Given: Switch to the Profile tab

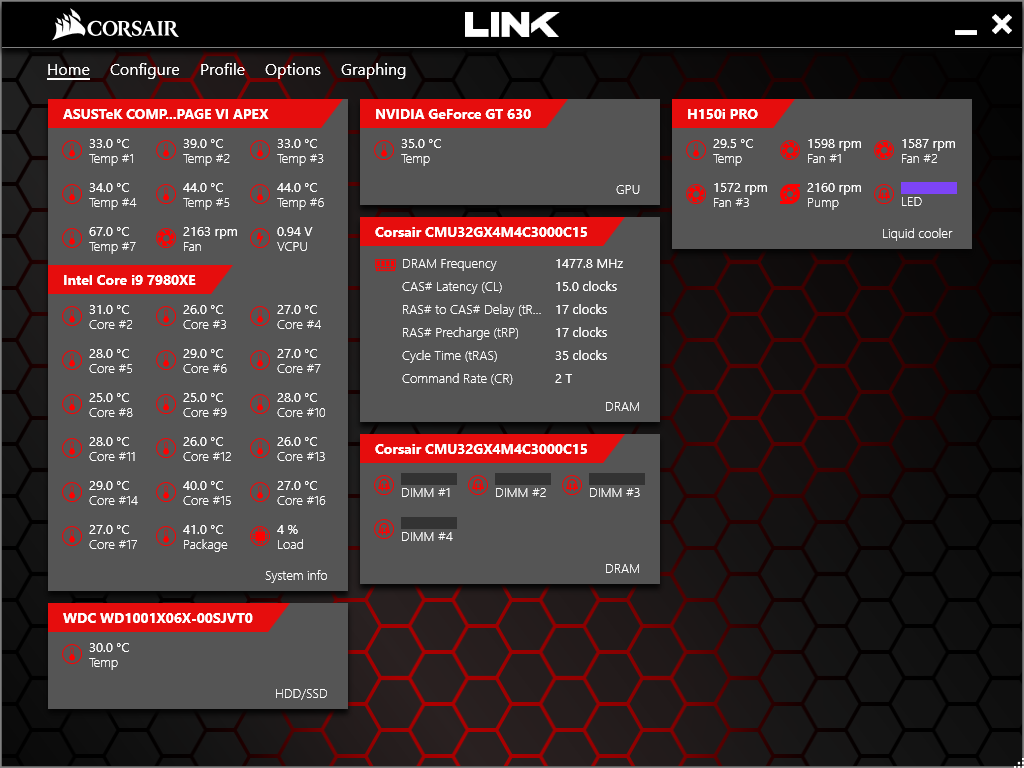Looking at the screenshot, I should click(222, 70).
